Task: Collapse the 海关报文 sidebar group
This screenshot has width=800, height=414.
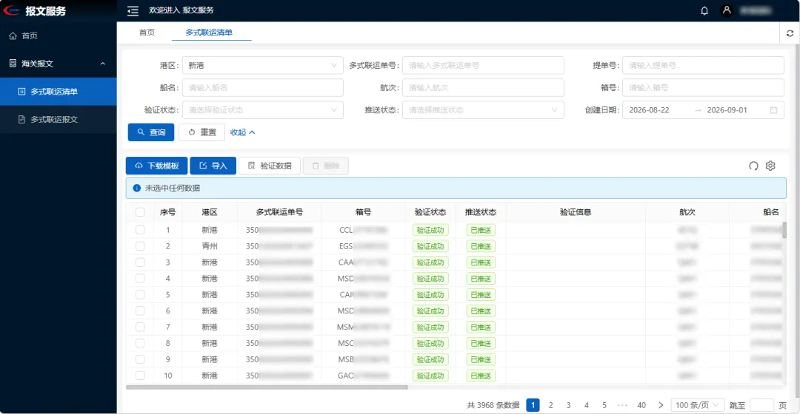Action: point(103,64)
